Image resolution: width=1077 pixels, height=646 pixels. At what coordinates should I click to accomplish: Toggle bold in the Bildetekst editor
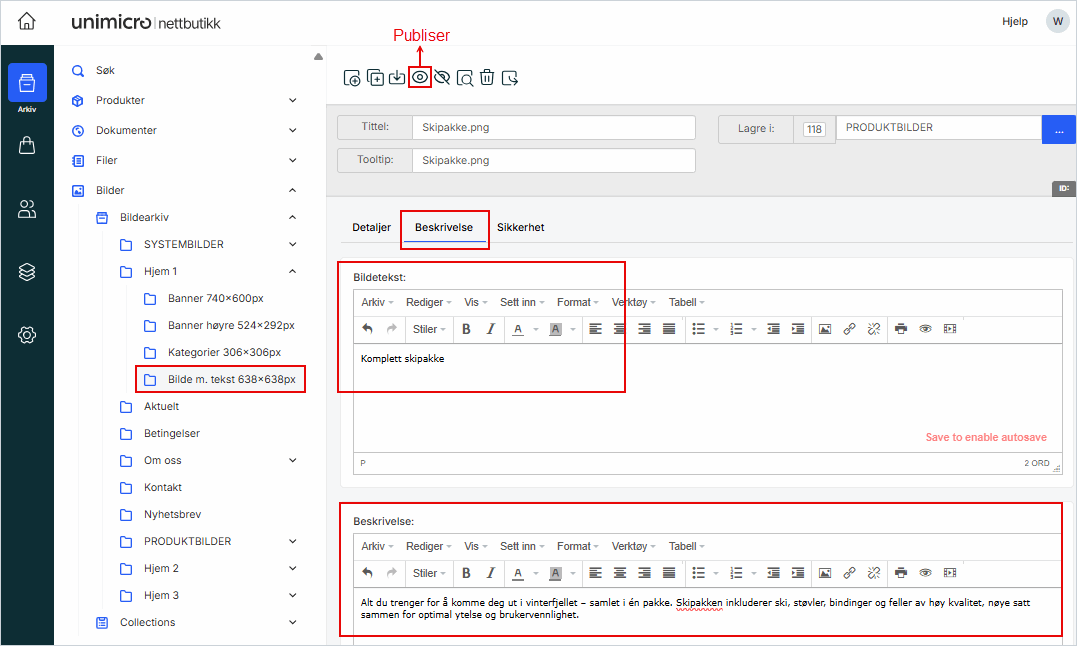[x=466, y=329]
